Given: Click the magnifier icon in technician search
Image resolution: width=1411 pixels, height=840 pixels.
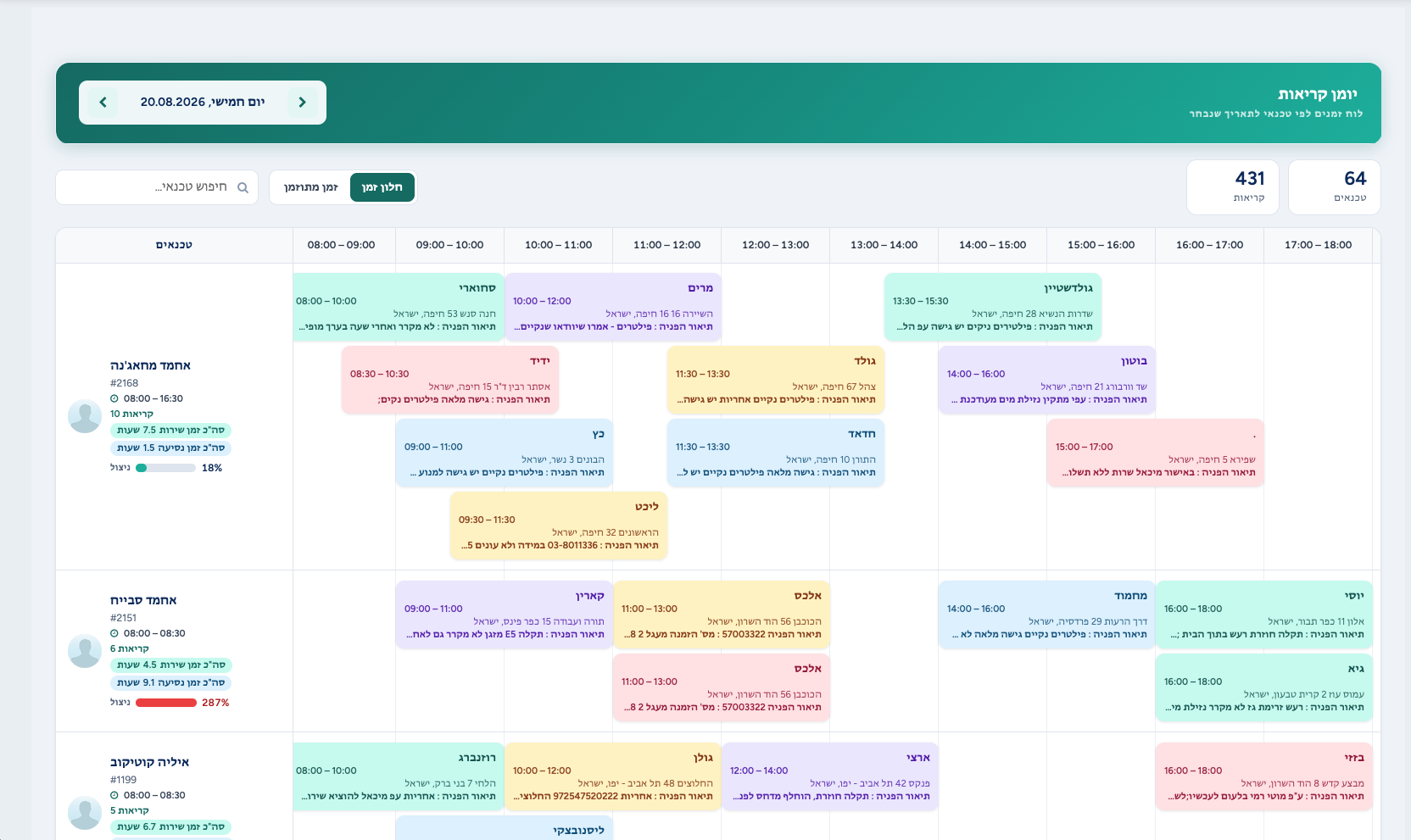Looking at the screenshot, I should [x=243, y=187].
